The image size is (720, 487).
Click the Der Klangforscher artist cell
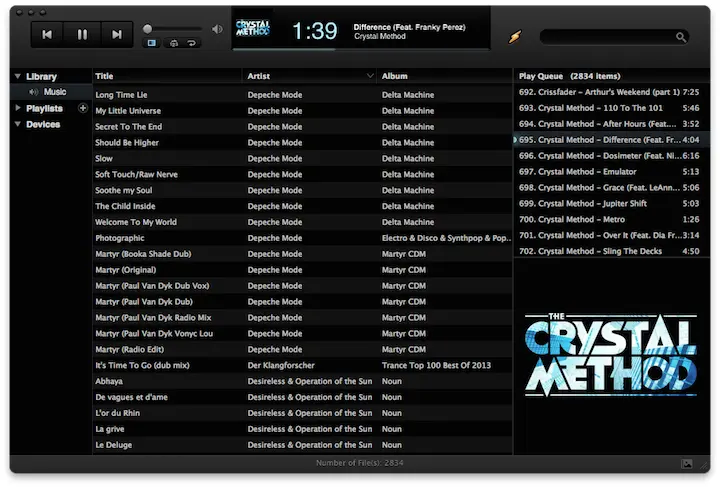pyautogui.click(x=281, y=365)
